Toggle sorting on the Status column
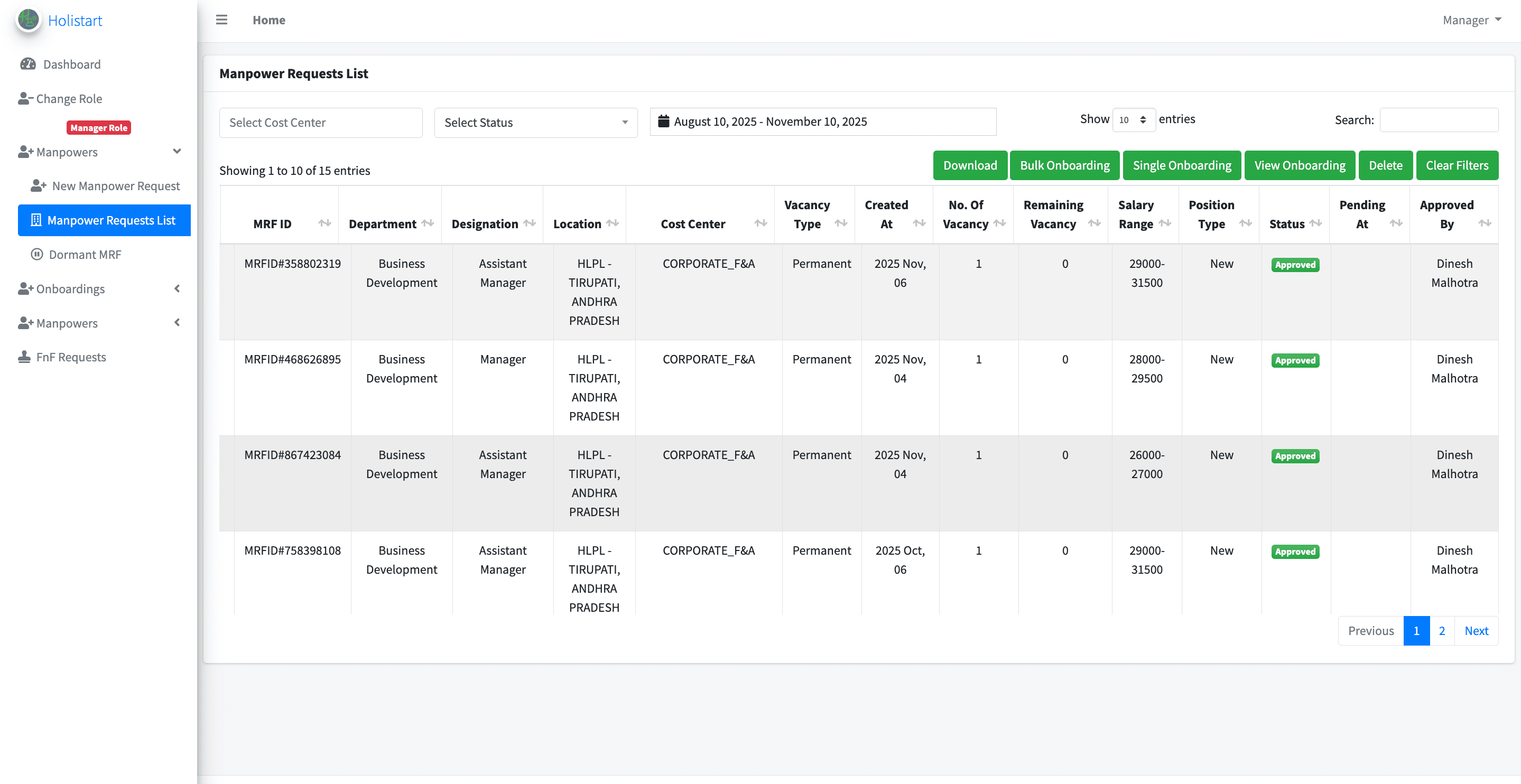Viewport: 1521px width, 784px height. [1315, 224]
